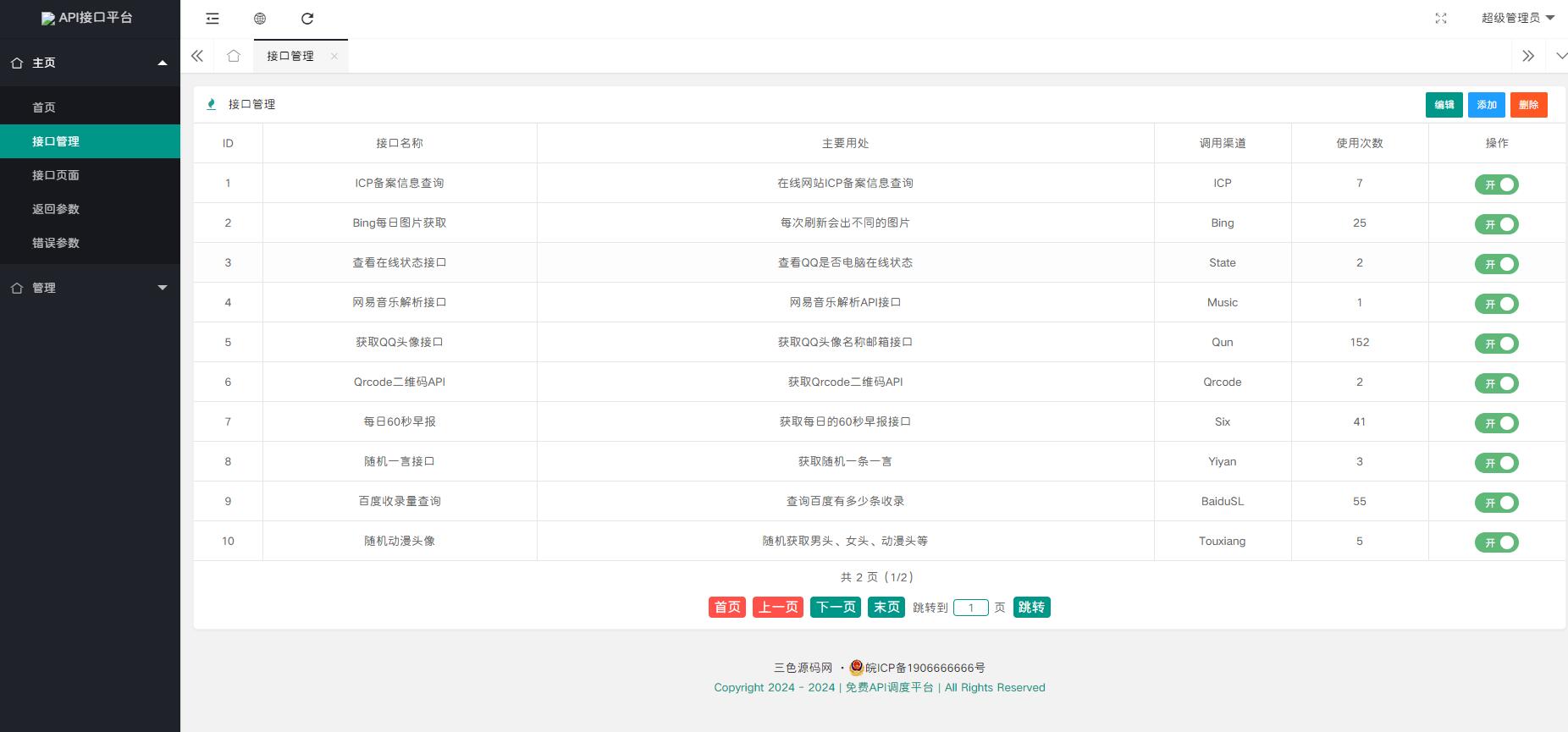Turn off the 随机动漫头像 switch
The image size is (1568, 732).
pyautogui.click(x=1496, y=542)
